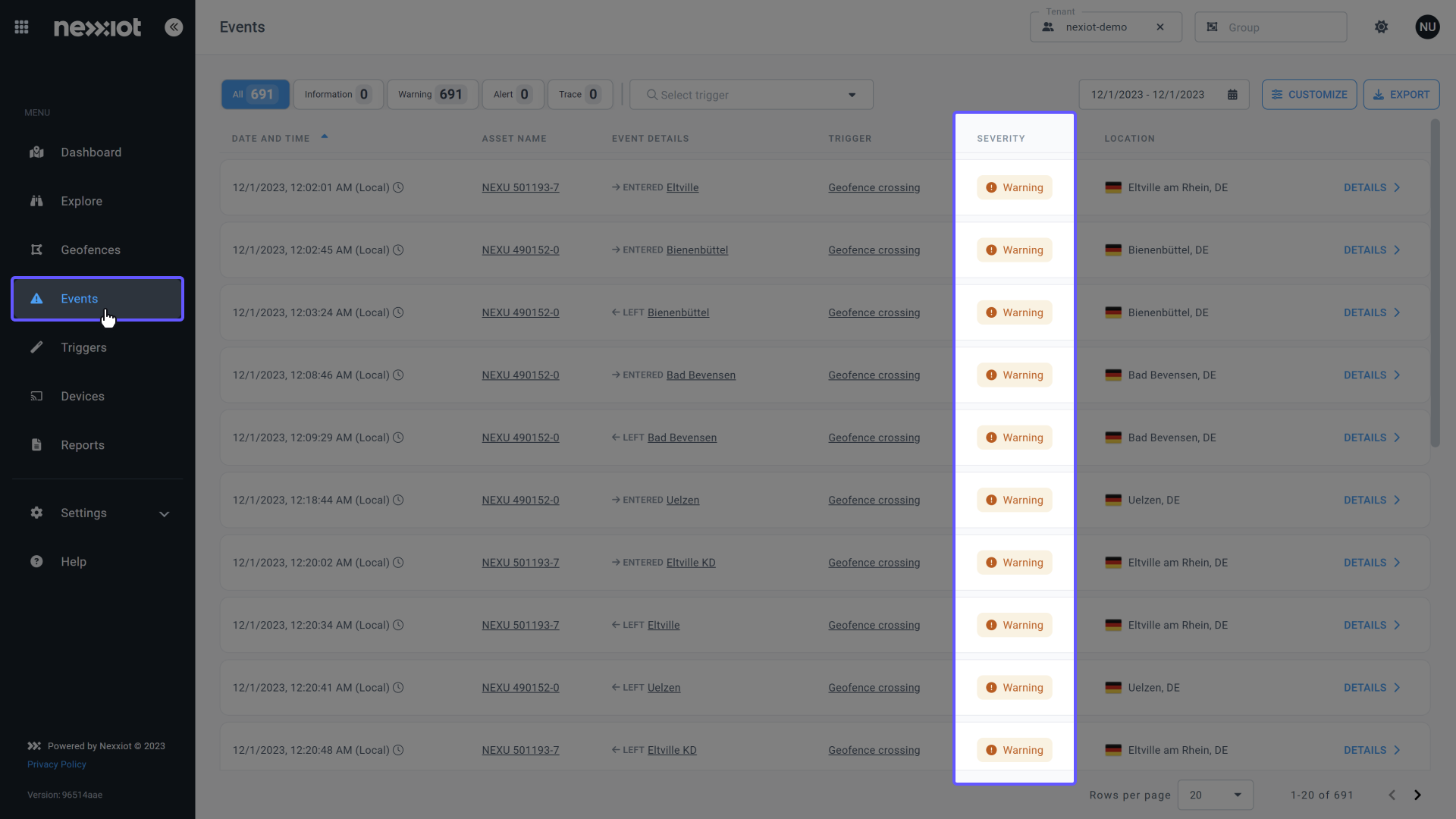Open asset NEXU 490152-0 at 12:02:45
1456x819 pixels.
(x=520, y=250)
